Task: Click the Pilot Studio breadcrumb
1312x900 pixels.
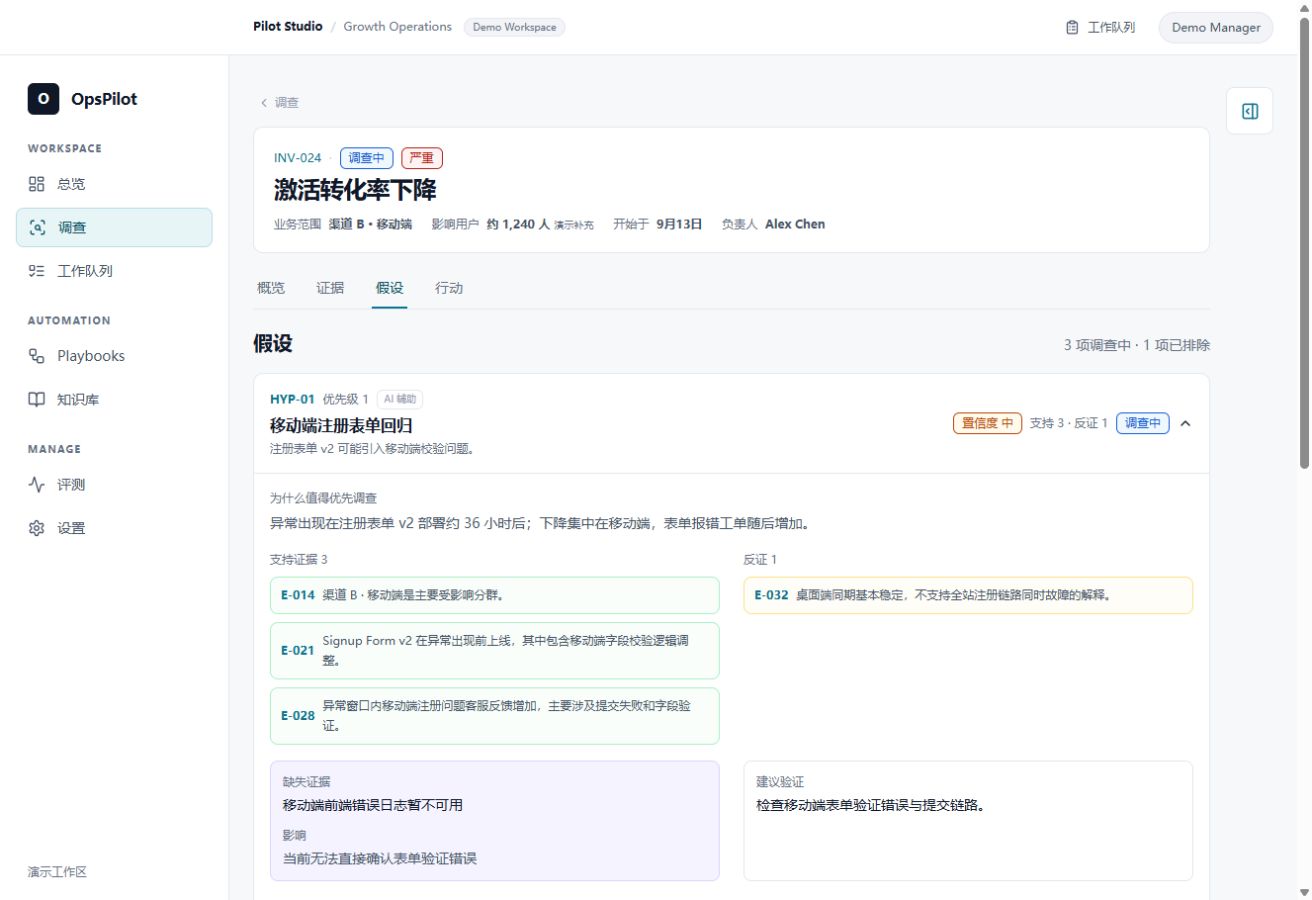Action: pyautogui.click(x=288, y=27)
